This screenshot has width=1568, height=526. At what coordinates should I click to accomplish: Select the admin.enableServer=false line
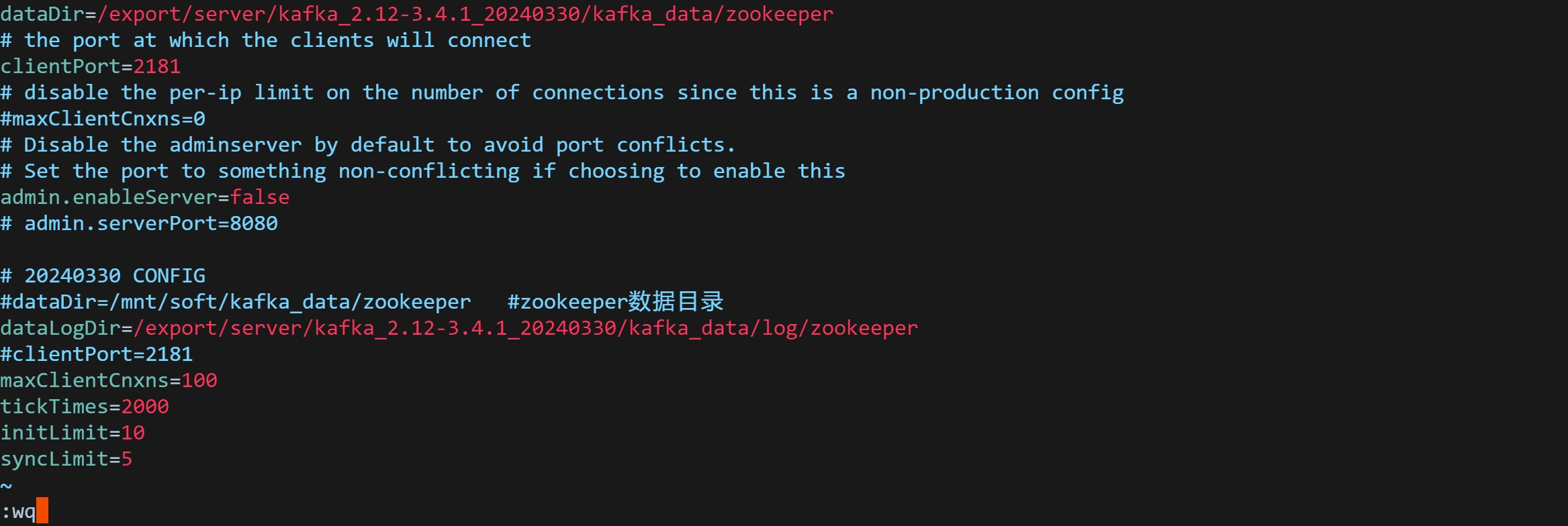pyautogui.click(x=145, y=197)
